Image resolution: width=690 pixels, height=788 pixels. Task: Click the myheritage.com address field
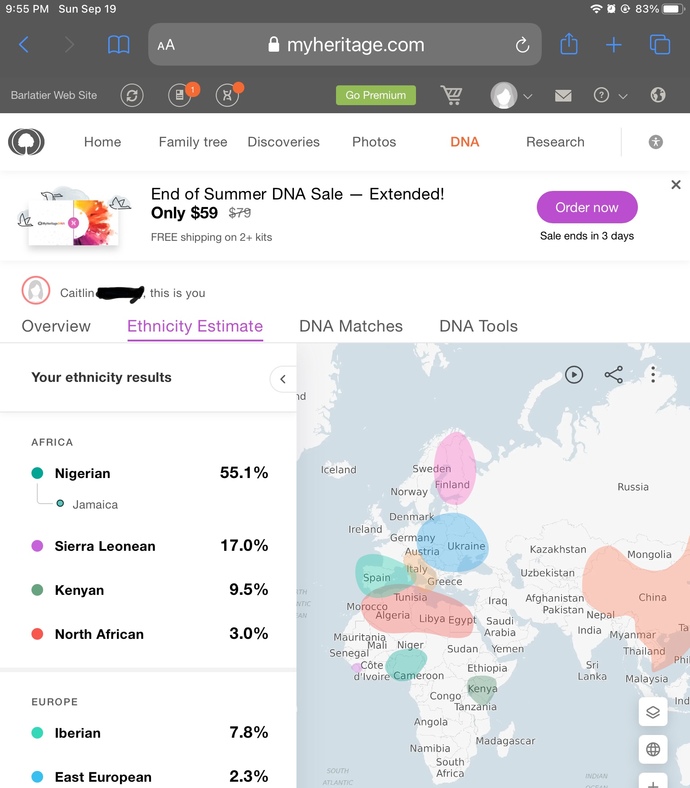(x=345, y=45)
